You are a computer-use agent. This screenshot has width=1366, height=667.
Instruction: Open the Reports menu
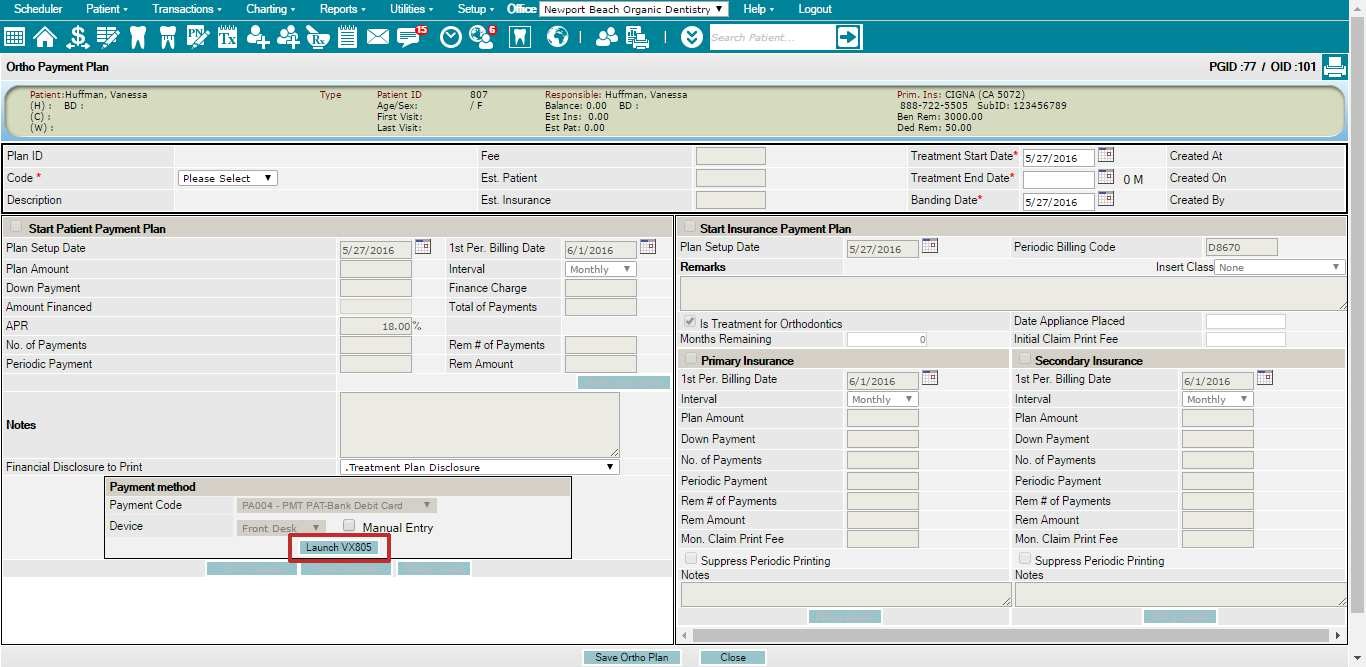pyautogui.click(x=343, y=9)
